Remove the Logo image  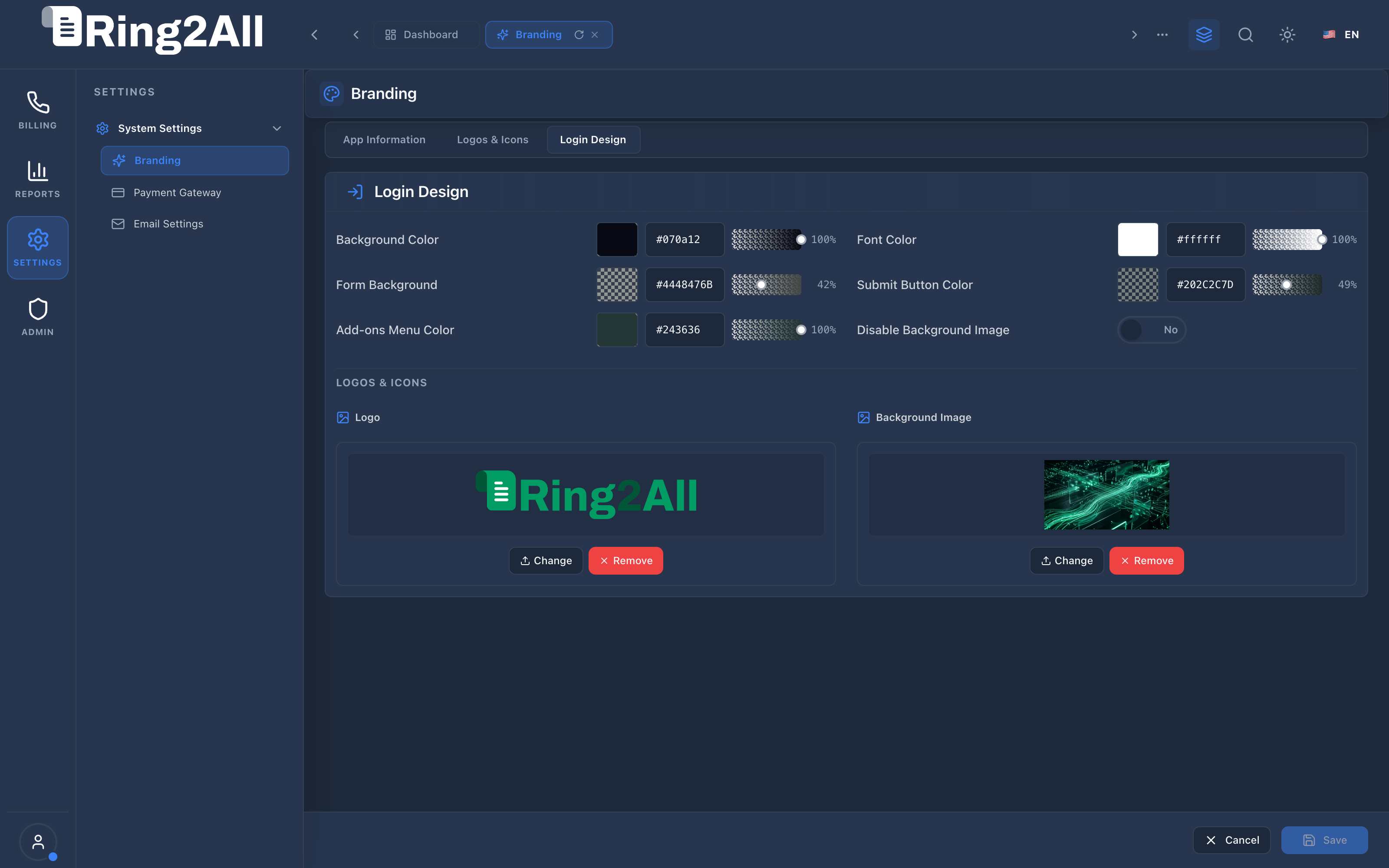coord(625,560)
